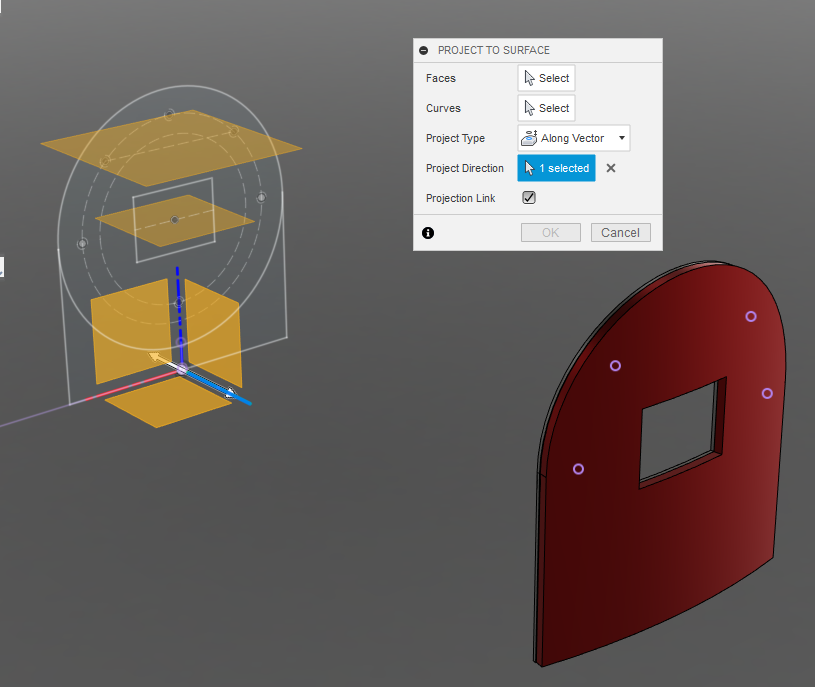Click the Cancel button
Viewport: 815px width, 687px height.
(x=620, y=232)
